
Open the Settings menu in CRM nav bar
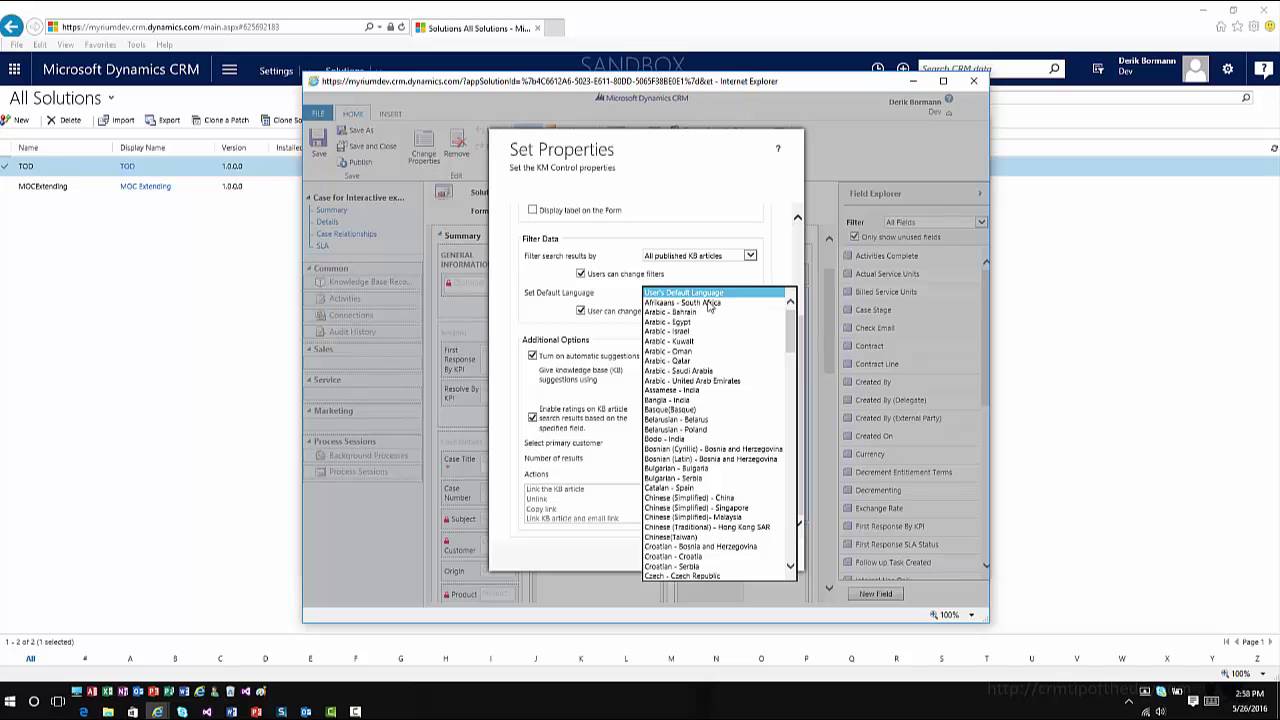pyautogui.click(x=276, y=70)
